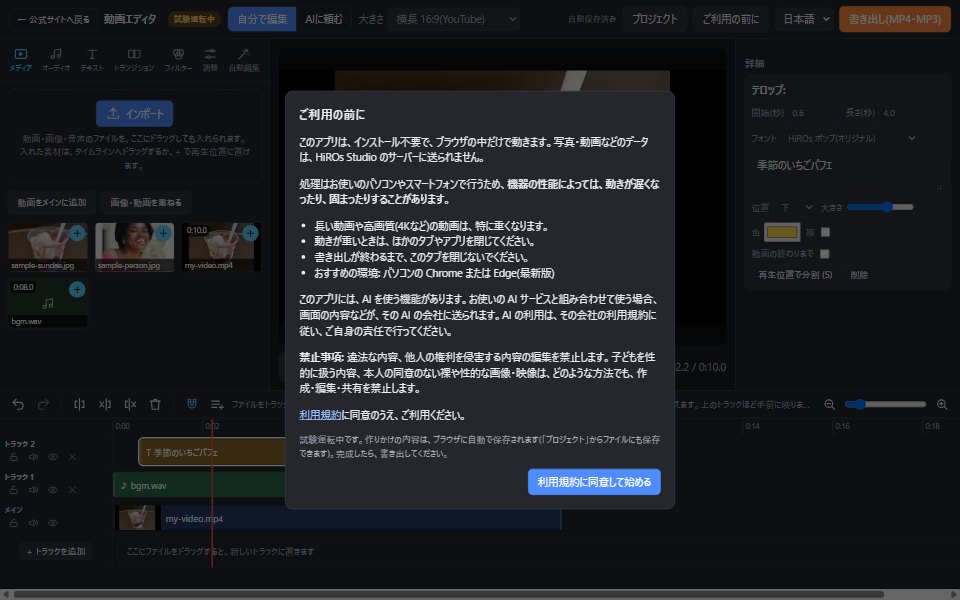
Task: Click the テロップ text input field
Action: click(847, 173)
